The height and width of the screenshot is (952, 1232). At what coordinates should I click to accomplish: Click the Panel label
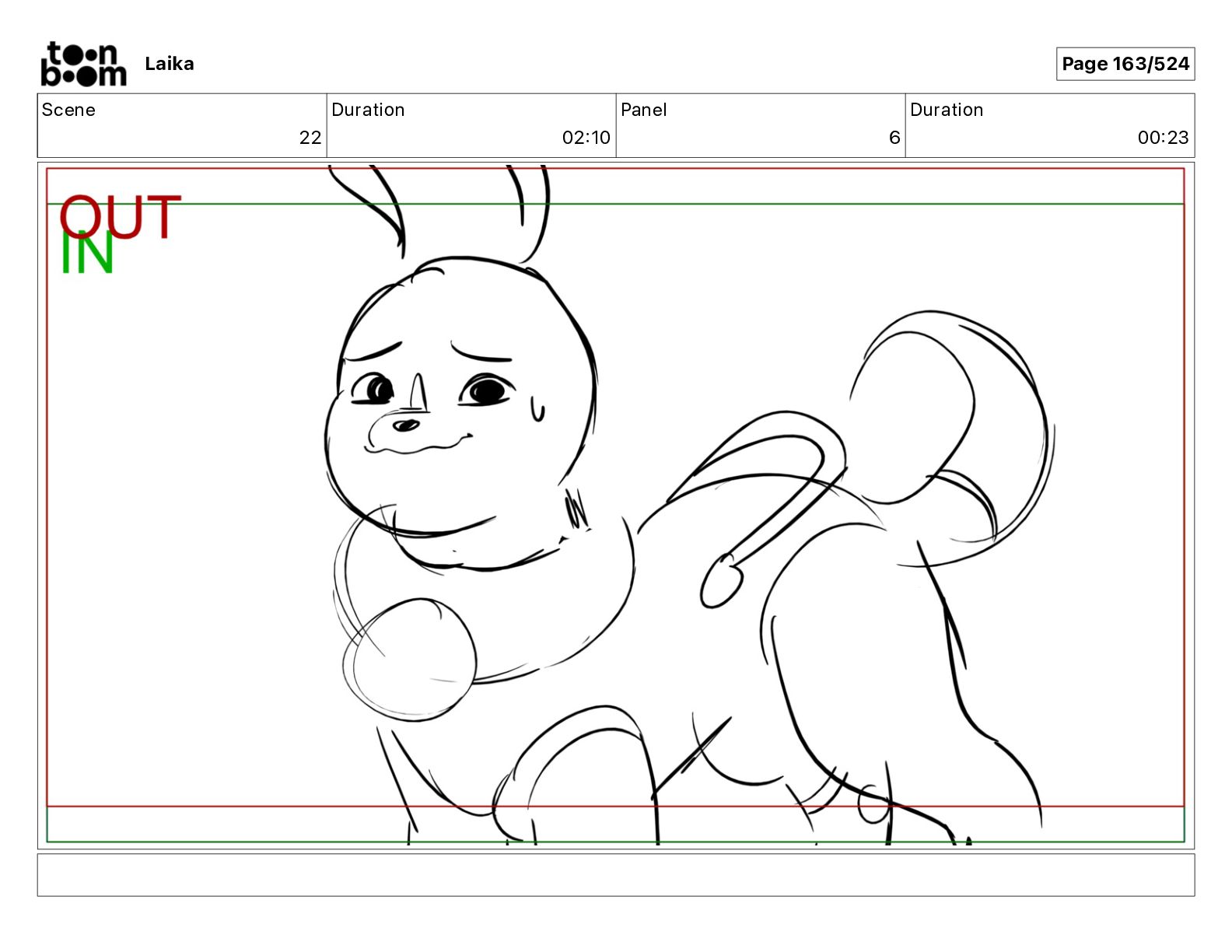(x=644, y=110)
